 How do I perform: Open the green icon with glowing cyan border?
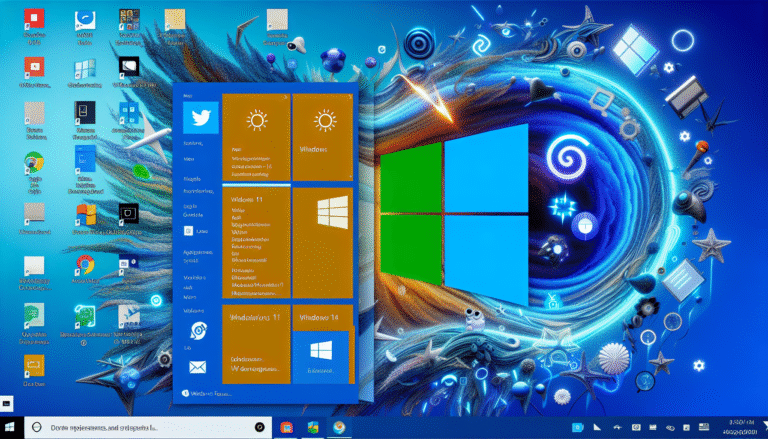pyautogui.click(x=85, y=316)
